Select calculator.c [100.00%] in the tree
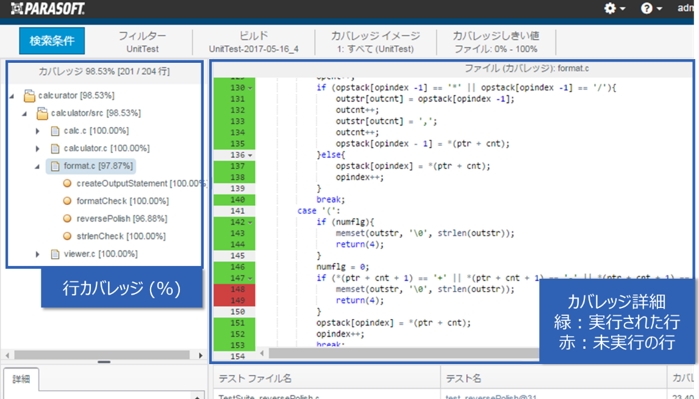Viewport: 699px width, 399px height. pyautogui.click(x=107, y=148)
